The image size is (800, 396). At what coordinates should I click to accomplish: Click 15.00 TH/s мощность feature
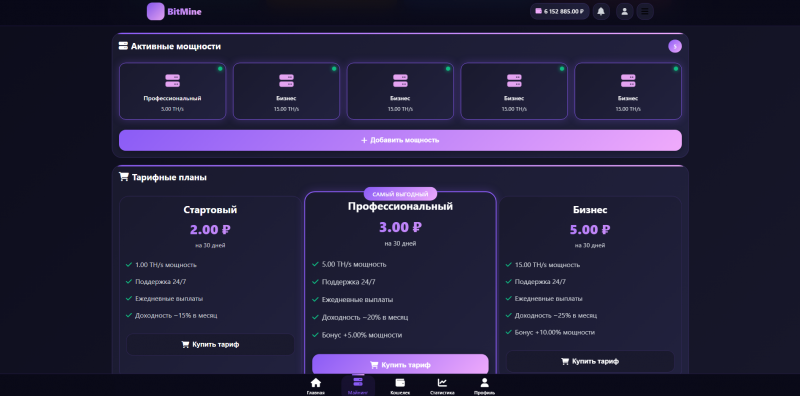click(547, 265)
